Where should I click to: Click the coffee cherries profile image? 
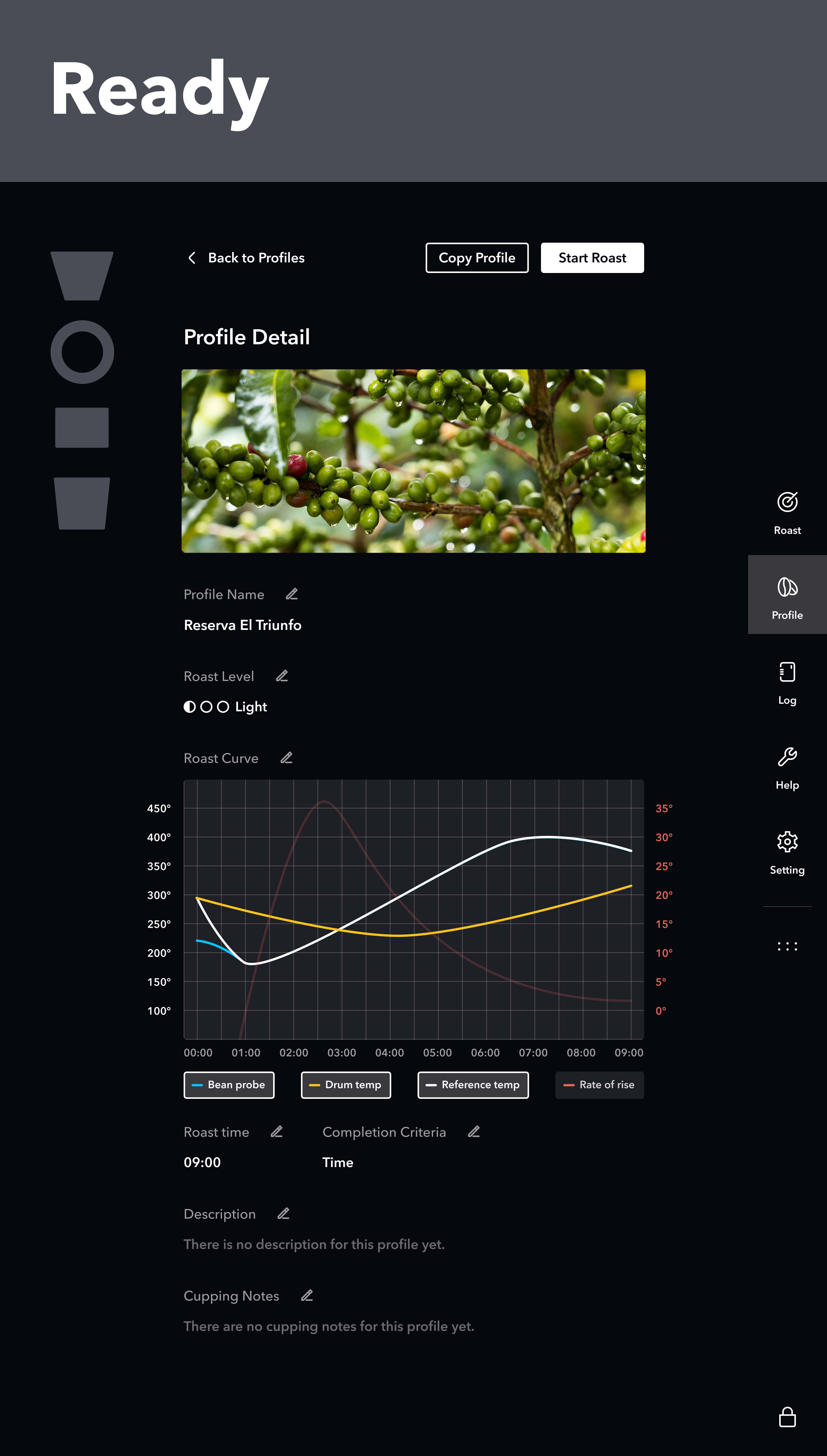coord(414,461)
